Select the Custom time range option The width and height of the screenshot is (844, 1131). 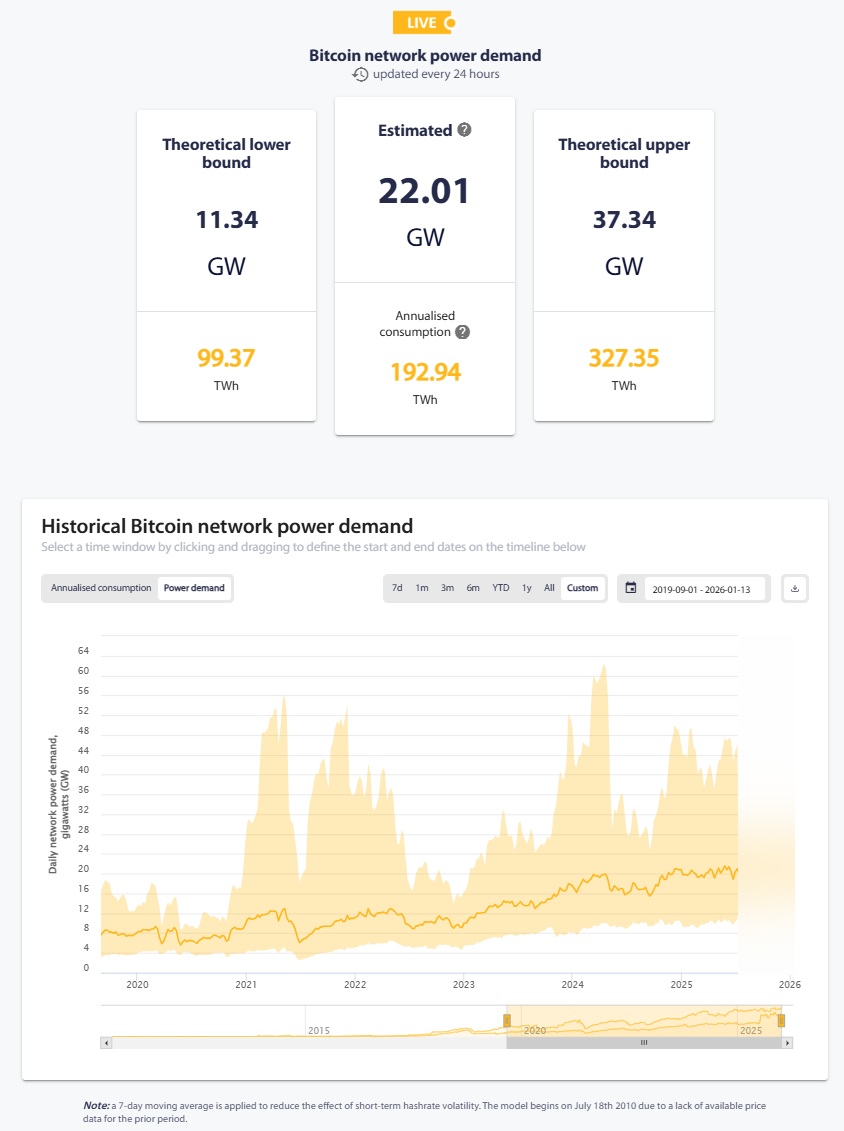583,588
